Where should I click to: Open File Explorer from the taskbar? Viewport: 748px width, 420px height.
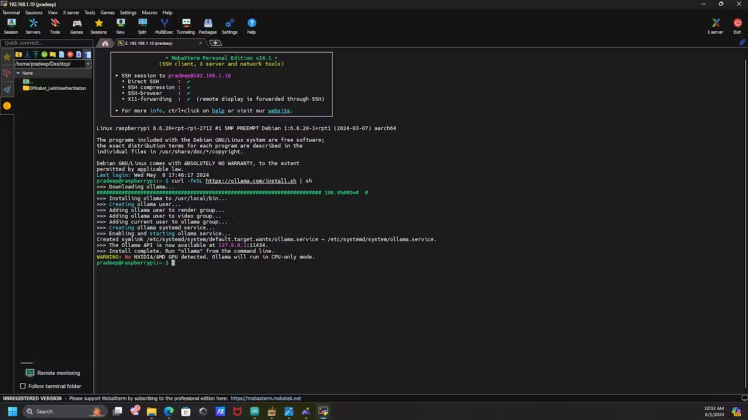tap(152, 411)
